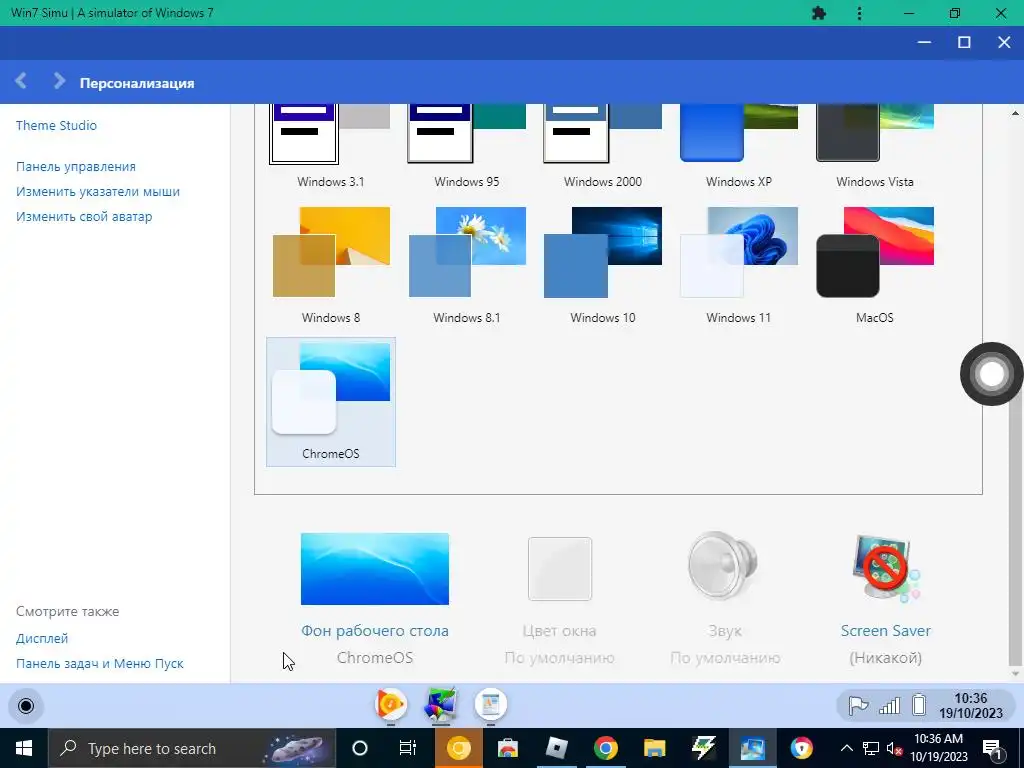Maximize the Персонализация inner window
Screen dimensions: 1024x768
tap(964, 42)
